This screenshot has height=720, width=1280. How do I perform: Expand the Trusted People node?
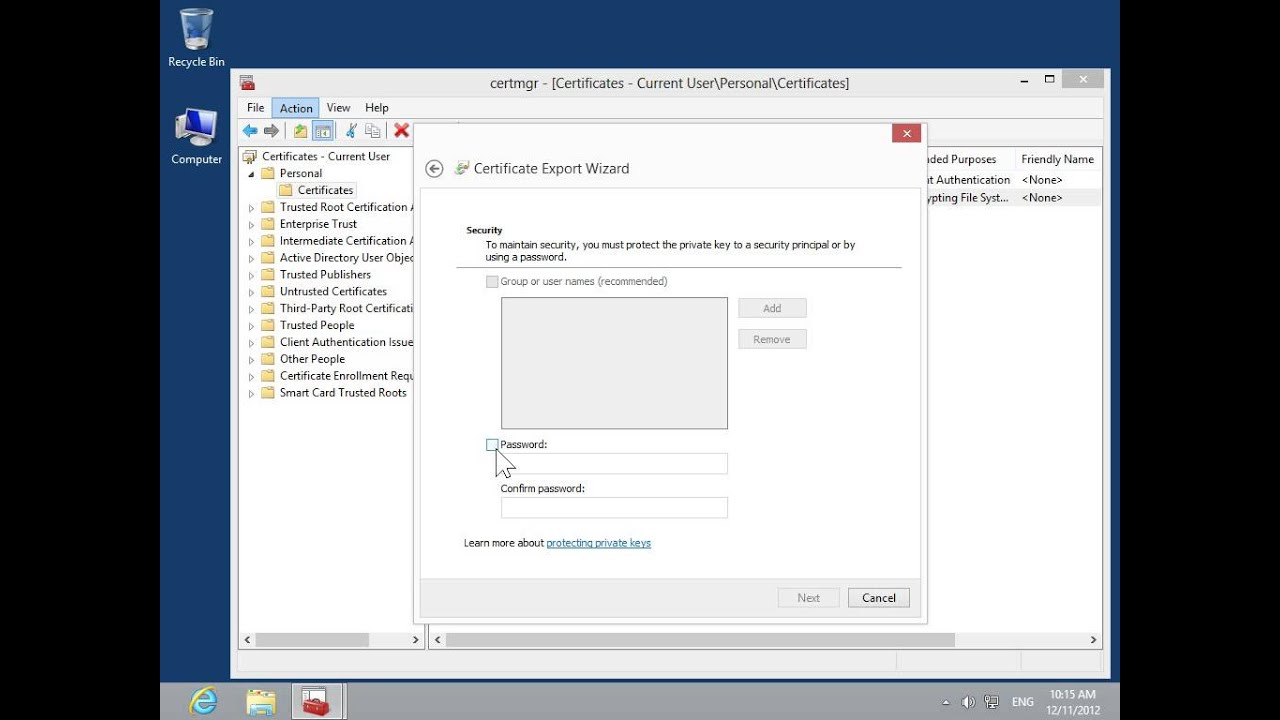252,326
